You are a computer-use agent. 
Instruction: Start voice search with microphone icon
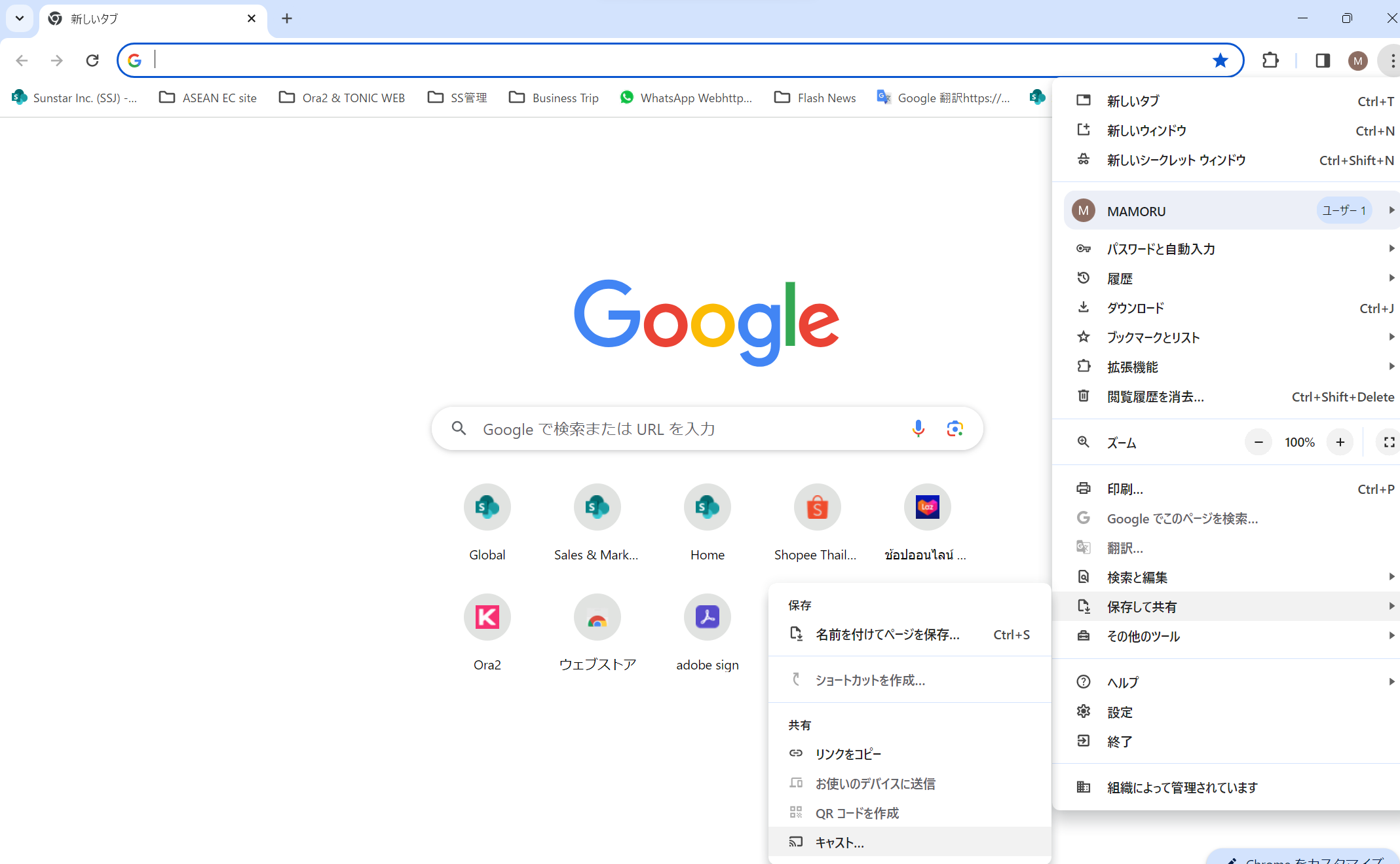[x=918, y=428]
